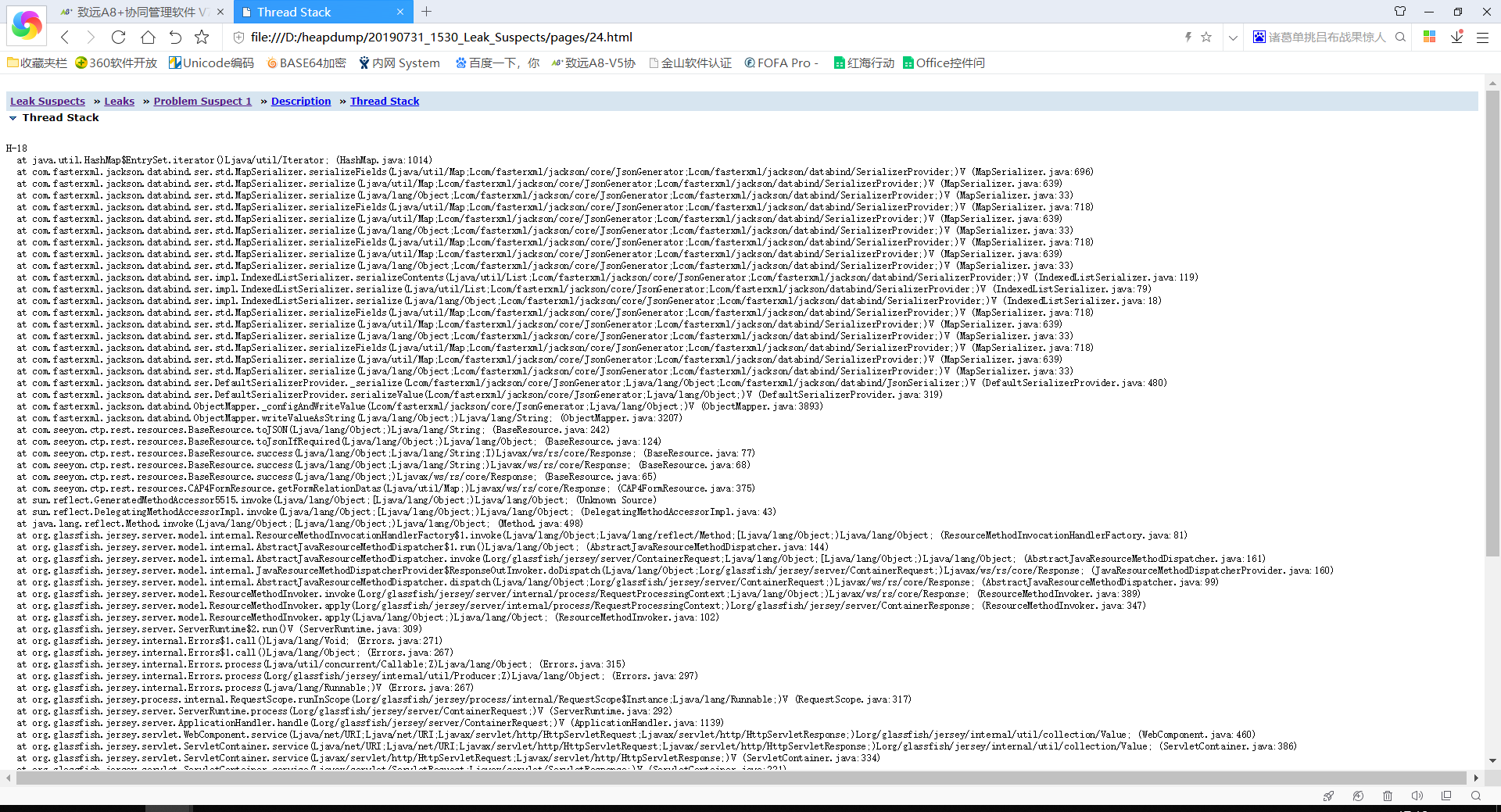Open favorites star beside the undo arrow
This screenshot has width=1501, height=812.
[x=202, y=37]
